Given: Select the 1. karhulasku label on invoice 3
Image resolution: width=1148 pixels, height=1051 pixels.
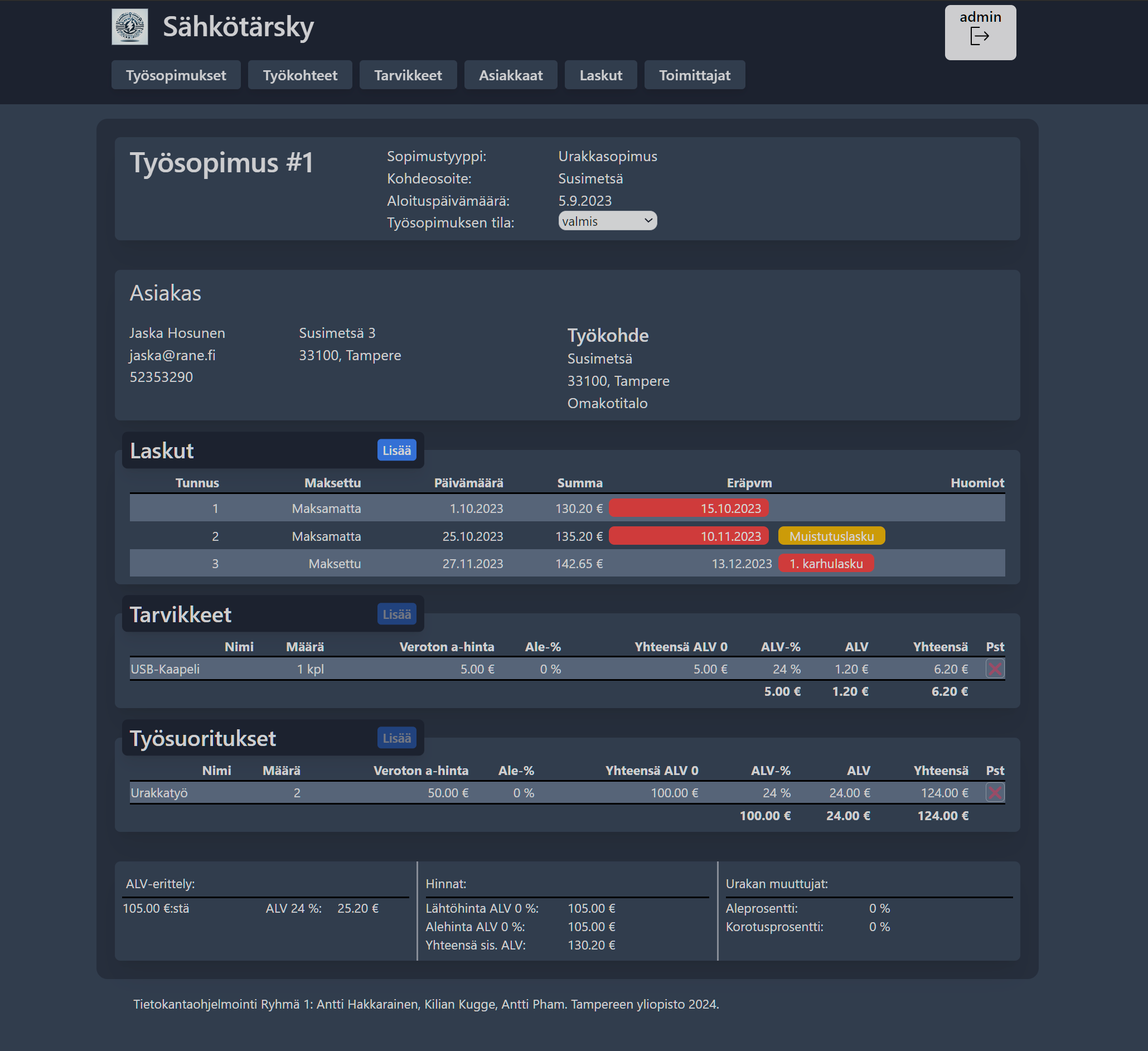Looking at the screenshot, I should tap(826, 563).
